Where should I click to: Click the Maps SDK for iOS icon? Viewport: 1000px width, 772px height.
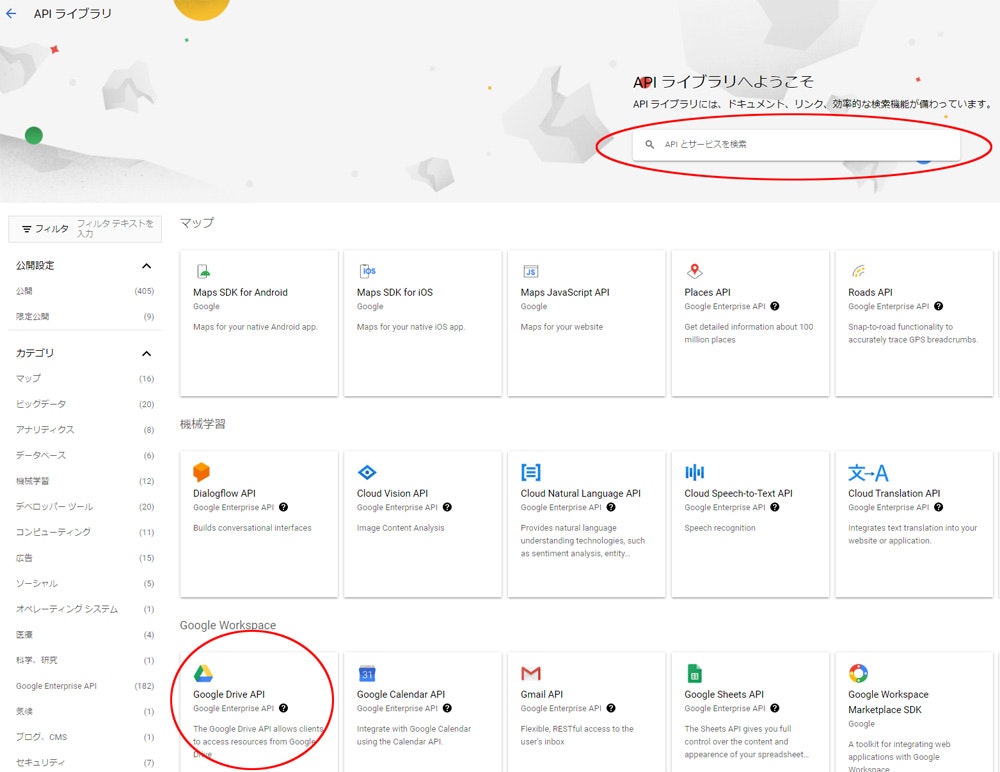[x=367, y=271]
